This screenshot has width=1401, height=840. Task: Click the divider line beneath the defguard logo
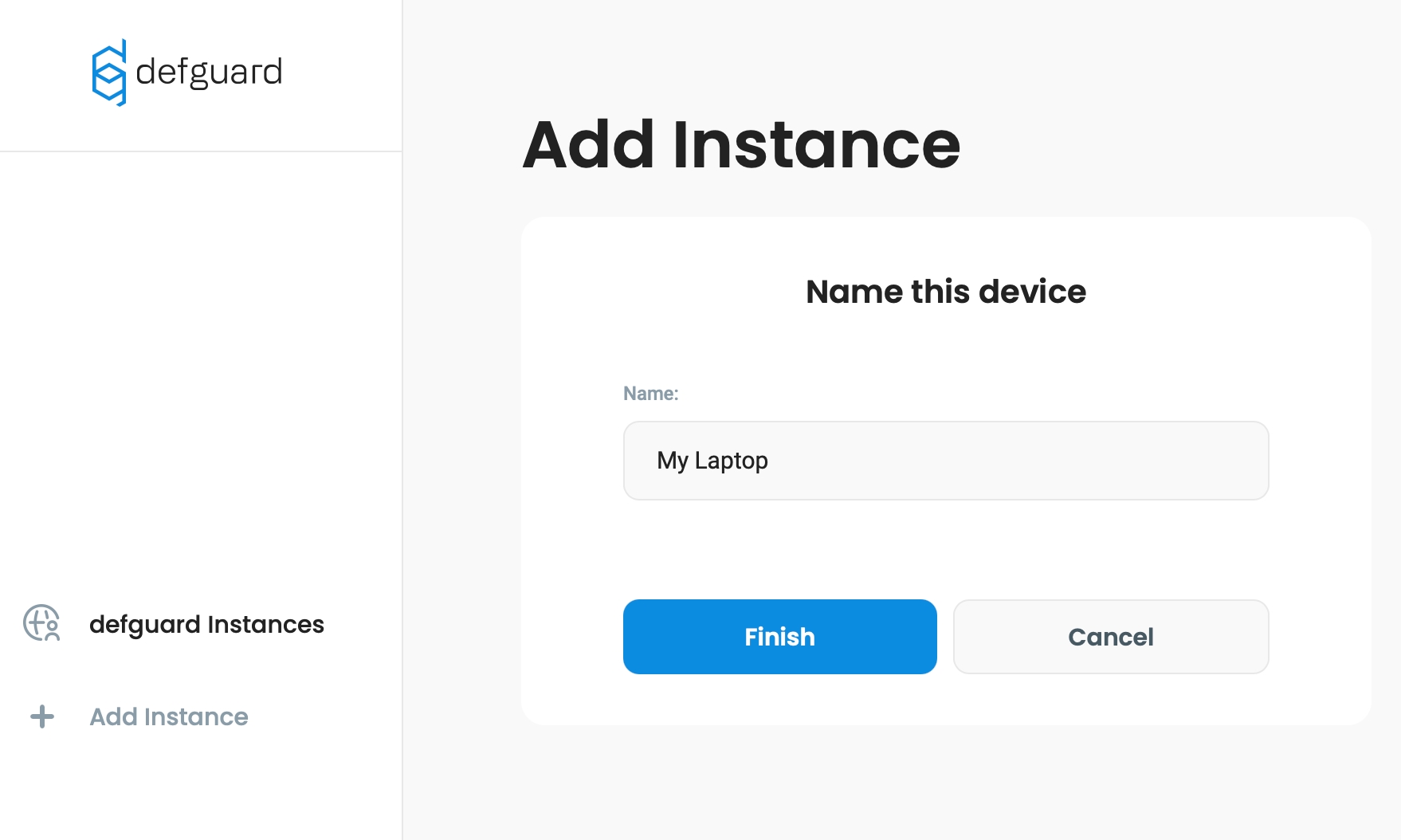pyautogui.click(x=201, y=151)
